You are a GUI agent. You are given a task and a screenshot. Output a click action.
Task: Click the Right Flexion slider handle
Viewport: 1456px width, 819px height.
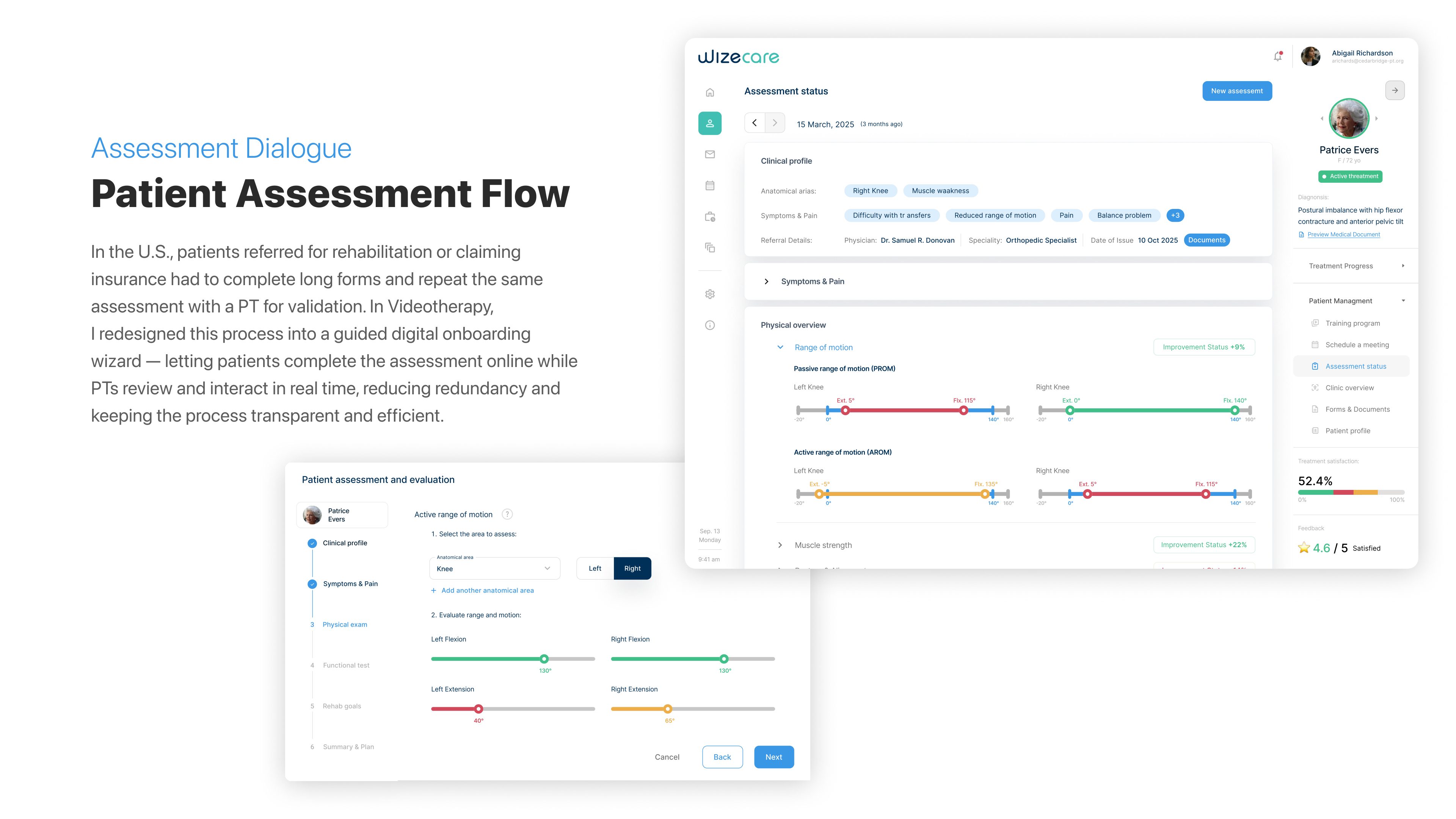coord(724,659)
